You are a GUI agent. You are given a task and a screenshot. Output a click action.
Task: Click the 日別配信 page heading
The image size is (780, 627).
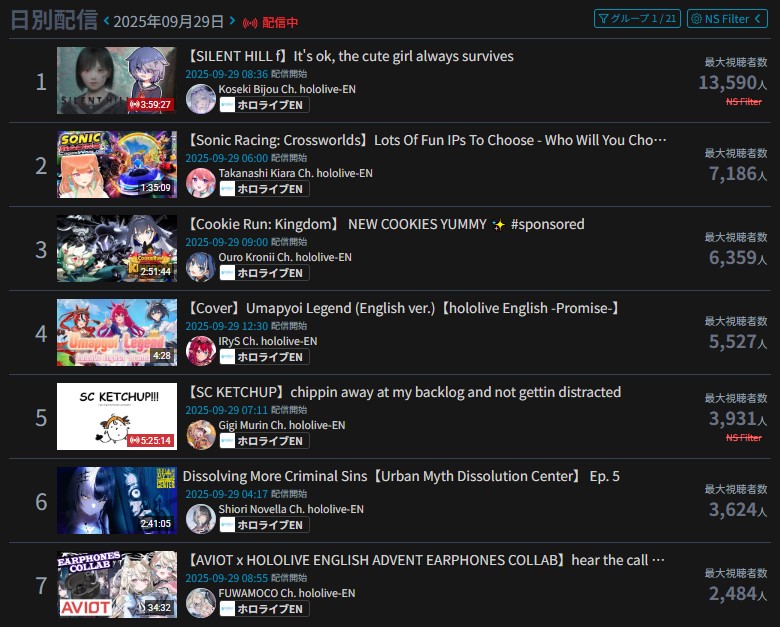54,20
